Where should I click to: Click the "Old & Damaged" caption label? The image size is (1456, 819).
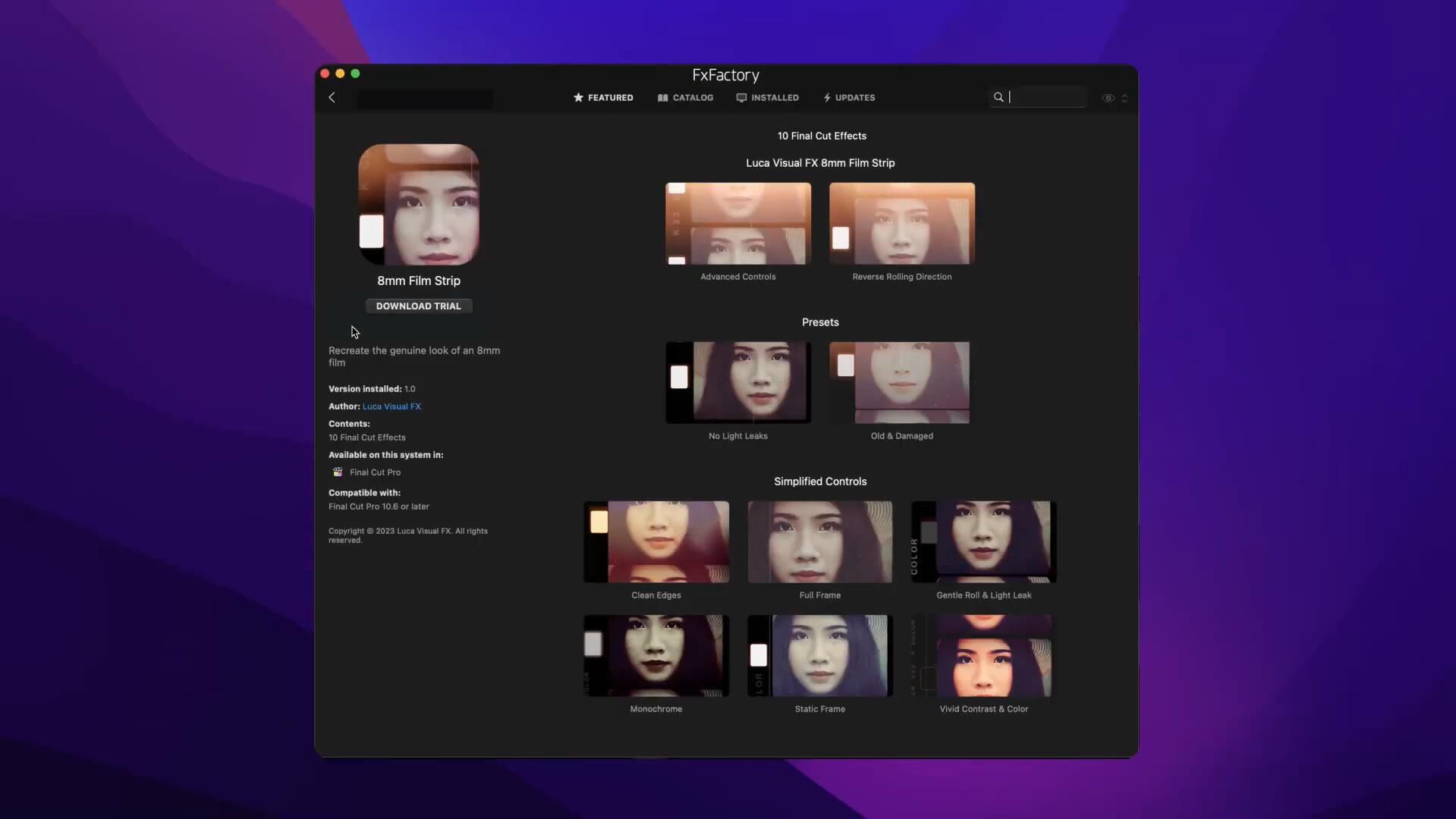pos(902,436)
